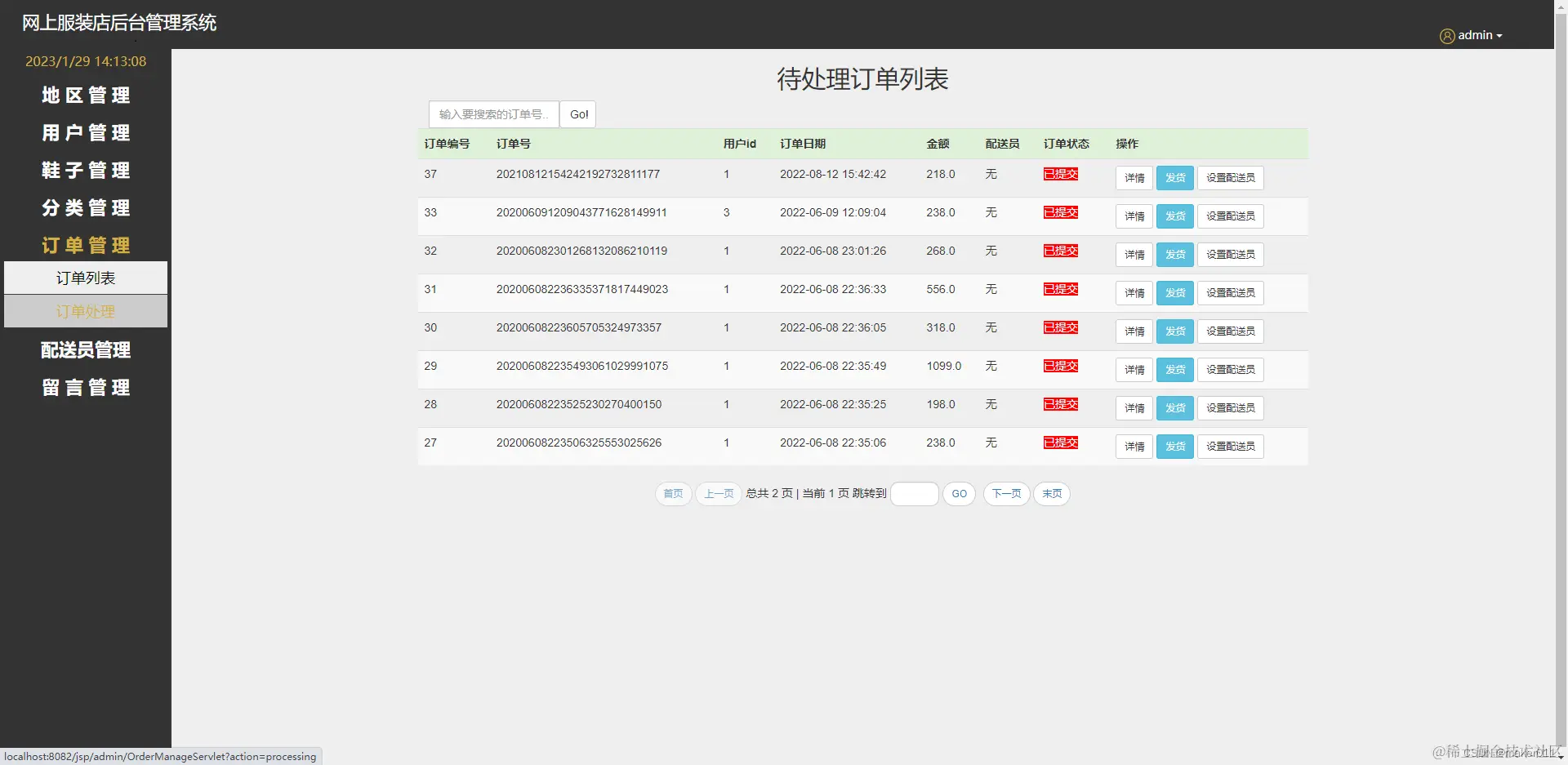Click the 网上服装店后台管理系统 title
1568x765 pixels.
(x=119, y=23)
